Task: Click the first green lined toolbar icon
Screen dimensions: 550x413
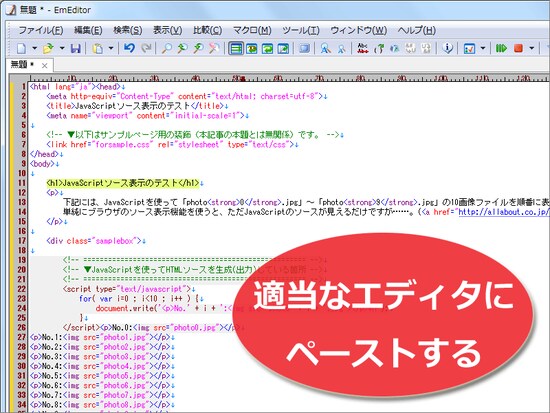Action: click(236, 48)
